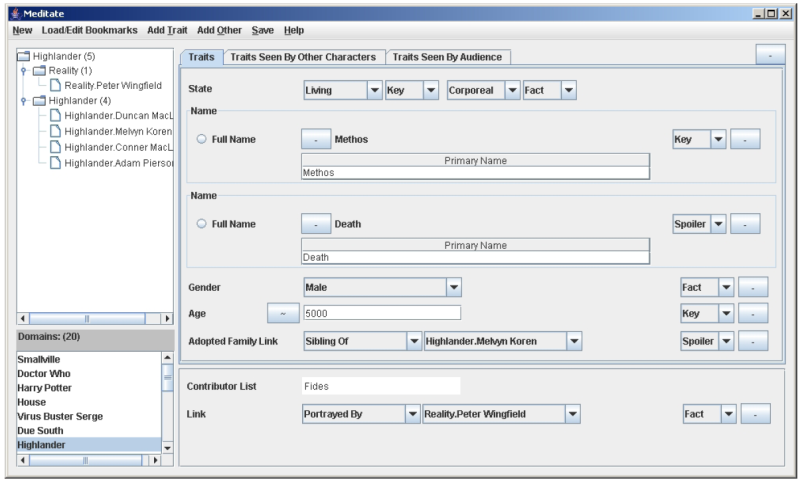Collapse the Highlander (4) tree folder
This screenshot has width=800, height=480.
[x=23, y=101]
